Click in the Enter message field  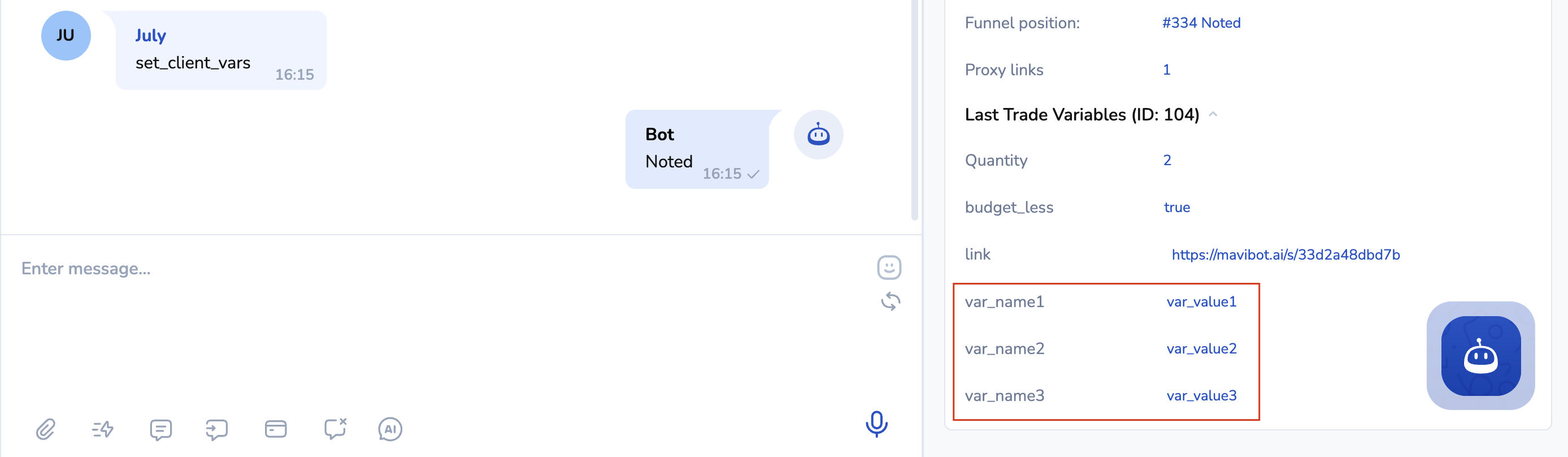click(x=426, y=269)
